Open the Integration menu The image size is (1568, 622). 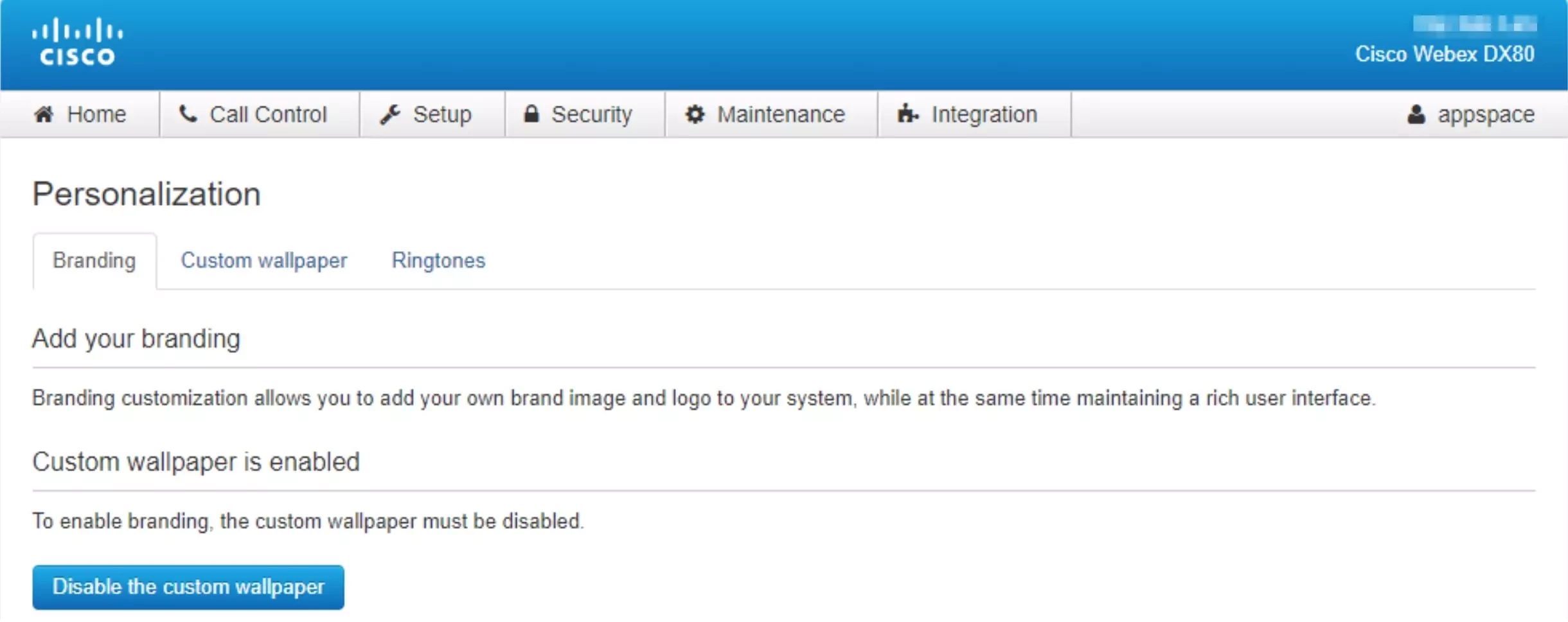974,114
